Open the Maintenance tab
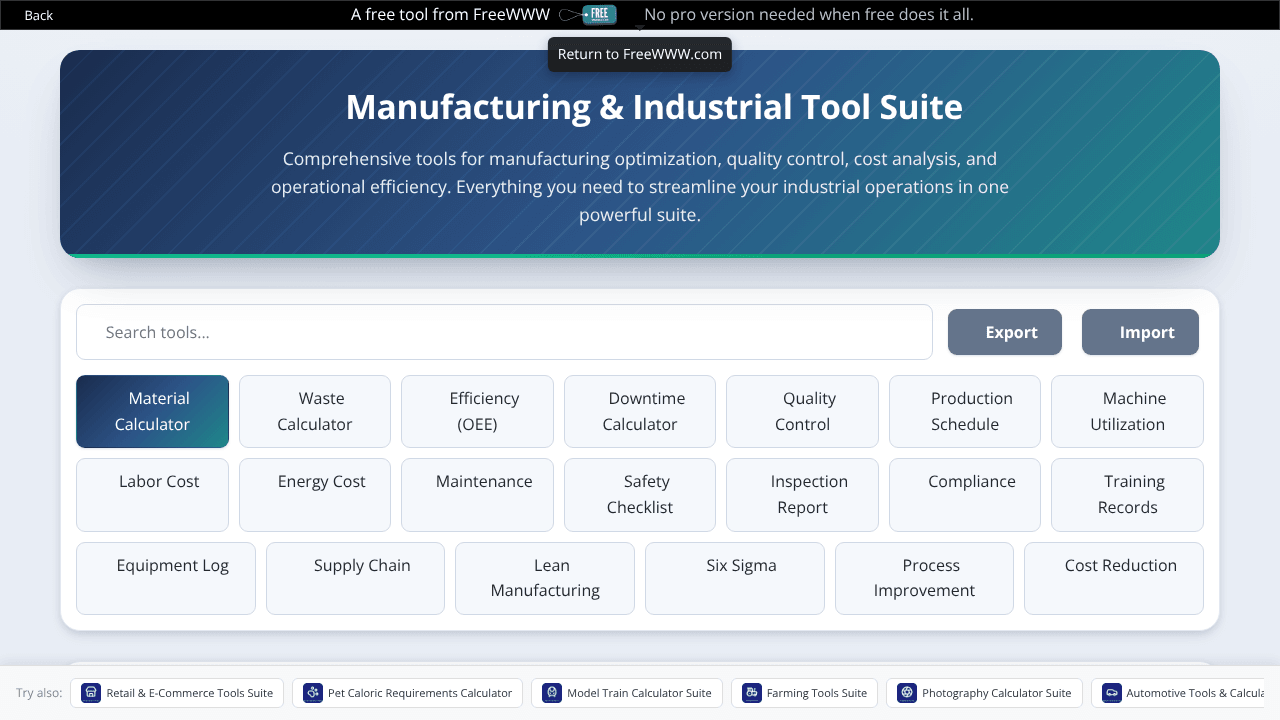The height and width of the screenshot is (720, 1280). point(477,495)
